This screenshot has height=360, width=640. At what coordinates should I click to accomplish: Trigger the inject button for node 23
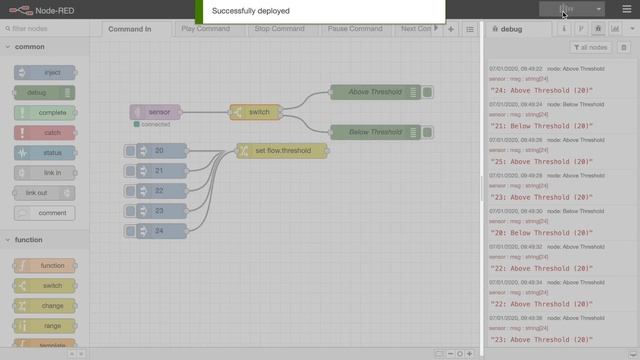(130, 211)
